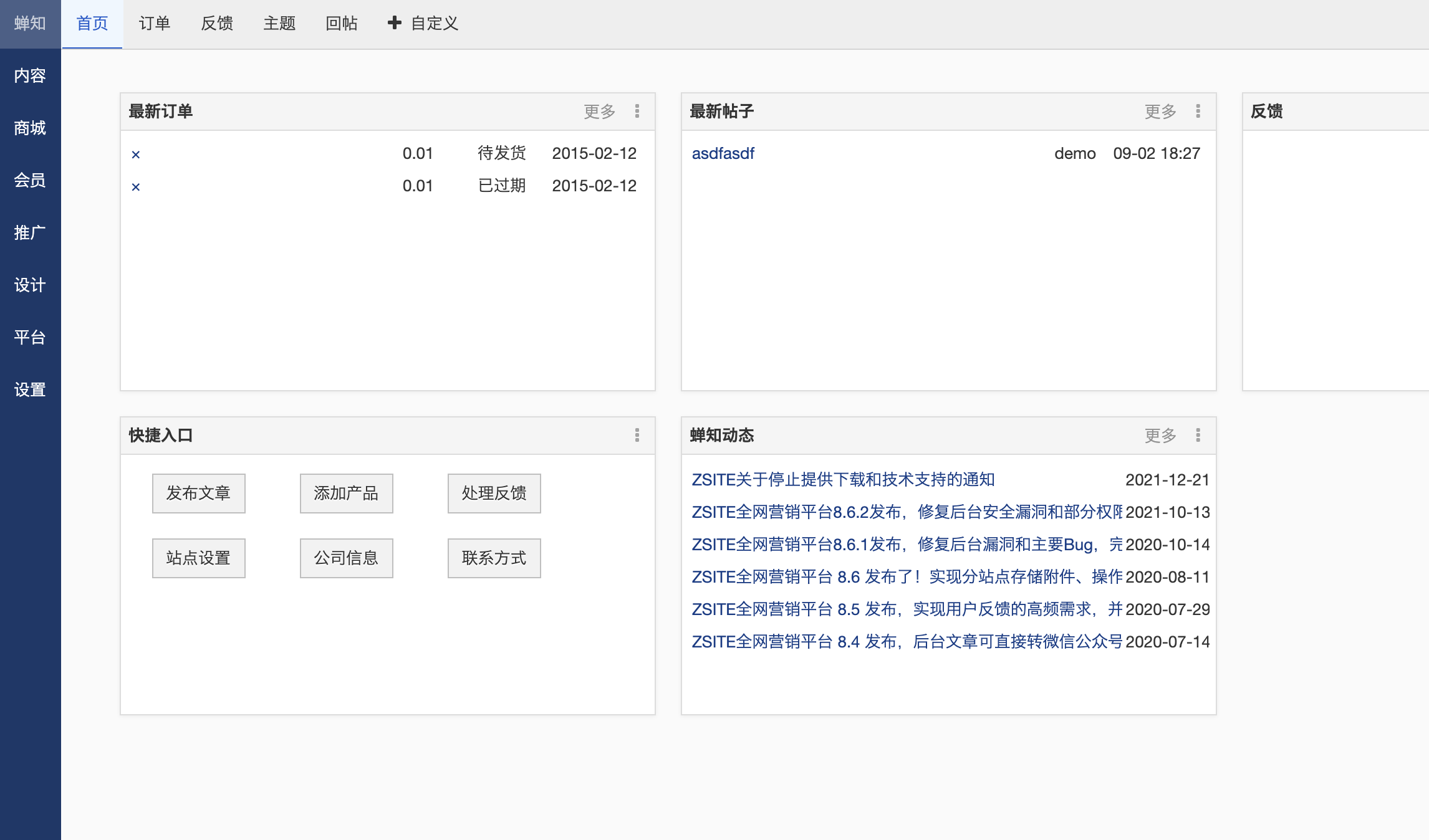Open ZSITE全网营销平台 8.5 发布 news link
The image size is (1429, 840).
tap(907, 609)
